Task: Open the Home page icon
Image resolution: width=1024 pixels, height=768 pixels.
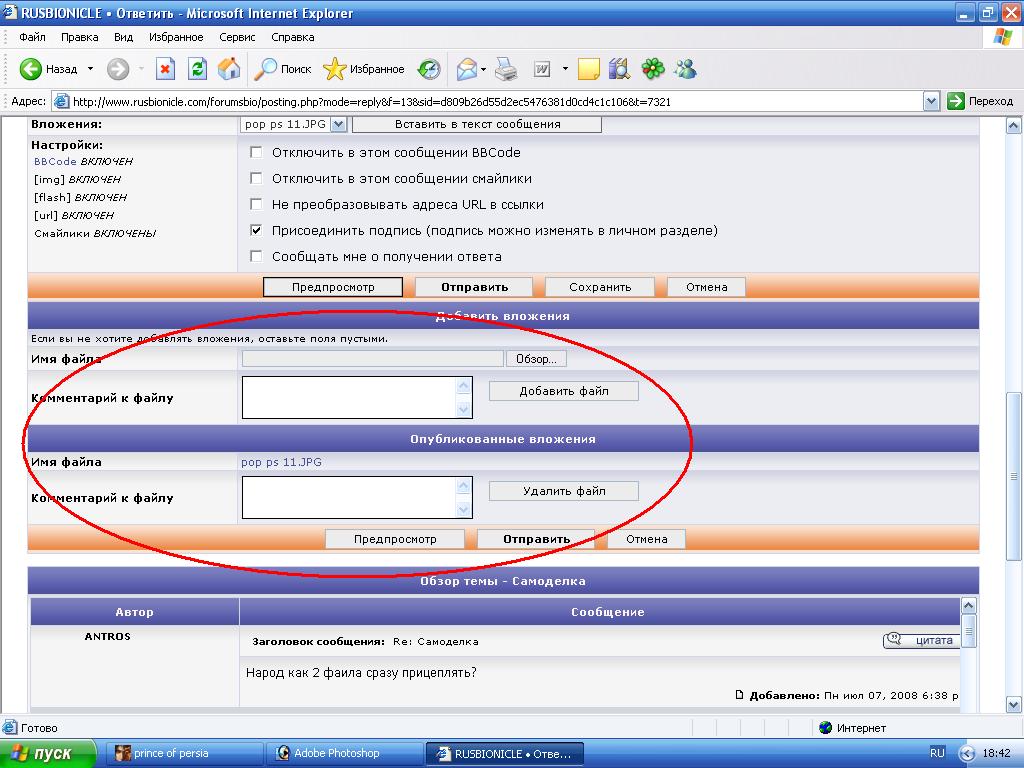Action: (x=229, y=69)
